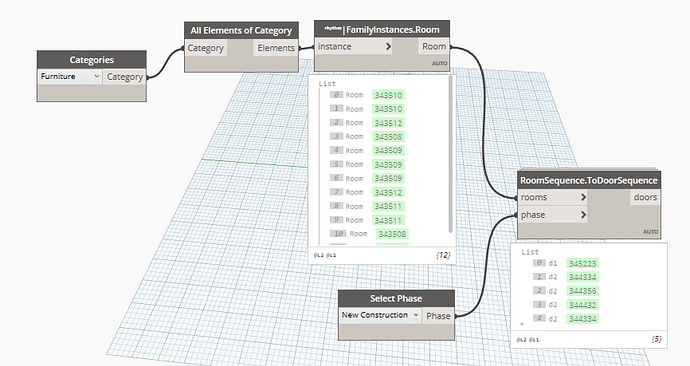Click the rooms port chevron

583,197
